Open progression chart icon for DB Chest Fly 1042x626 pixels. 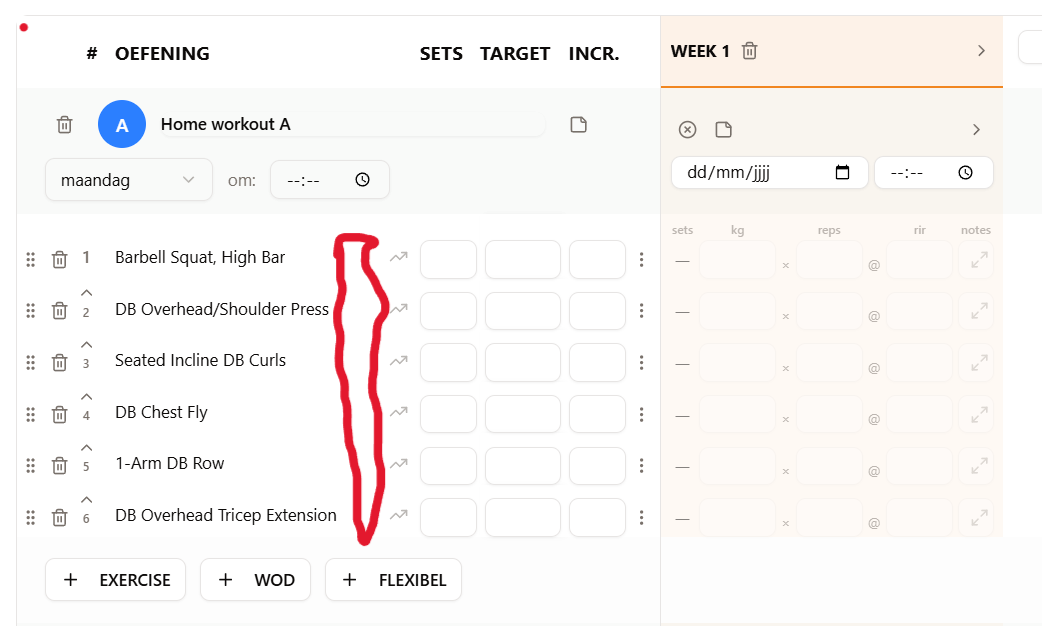click(399, 412)
